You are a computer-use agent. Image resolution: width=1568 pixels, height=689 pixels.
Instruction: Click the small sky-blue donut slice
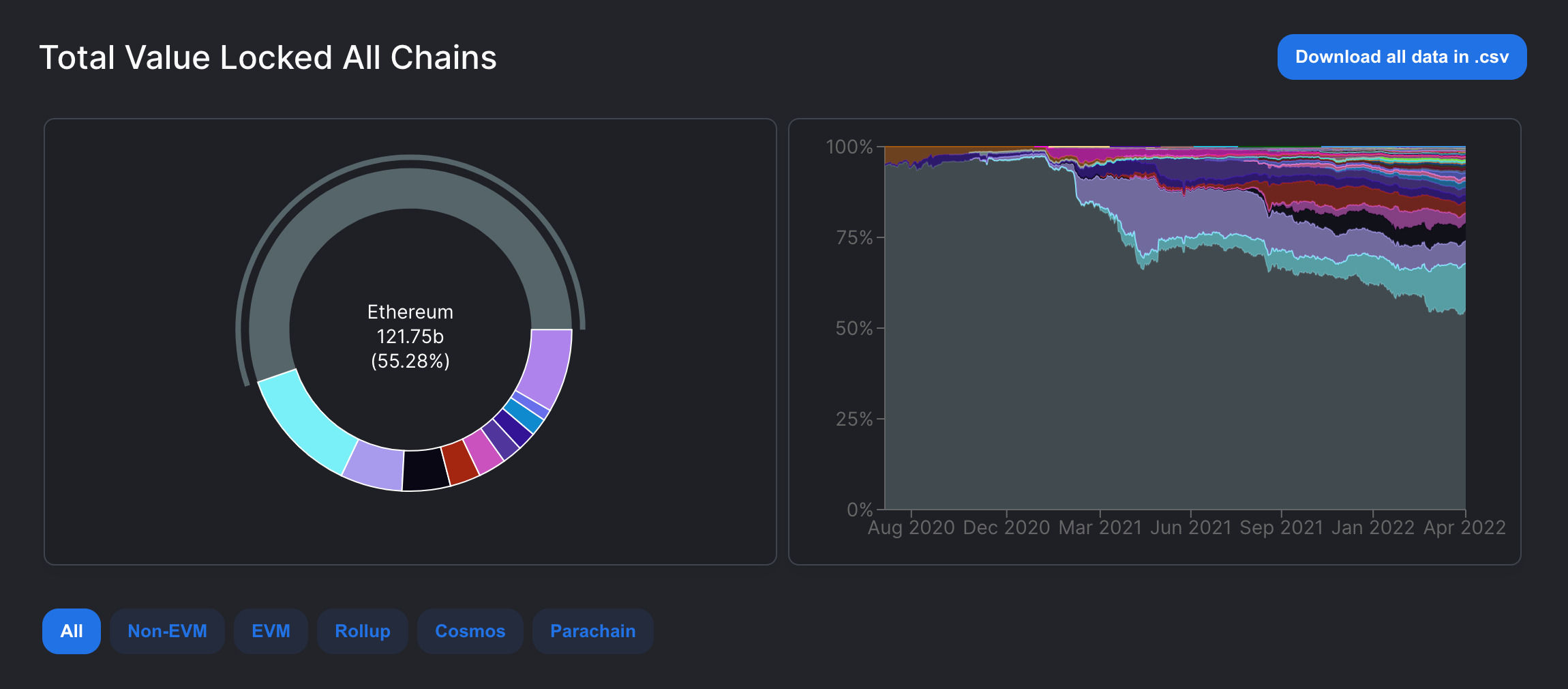tap(524, 415)
